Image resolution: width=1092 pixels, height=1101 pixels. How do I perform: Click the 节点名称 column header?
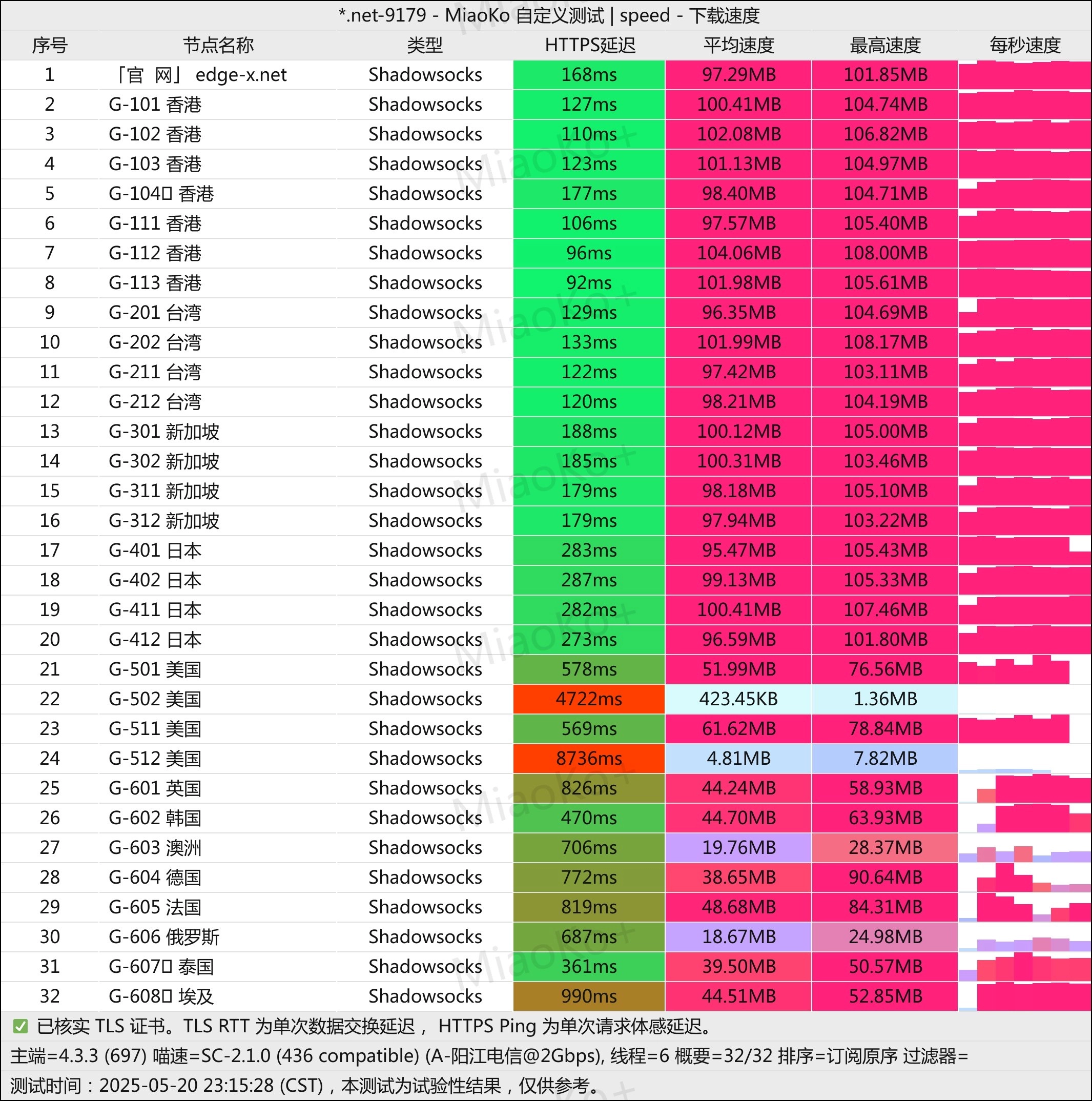point(218,45)
